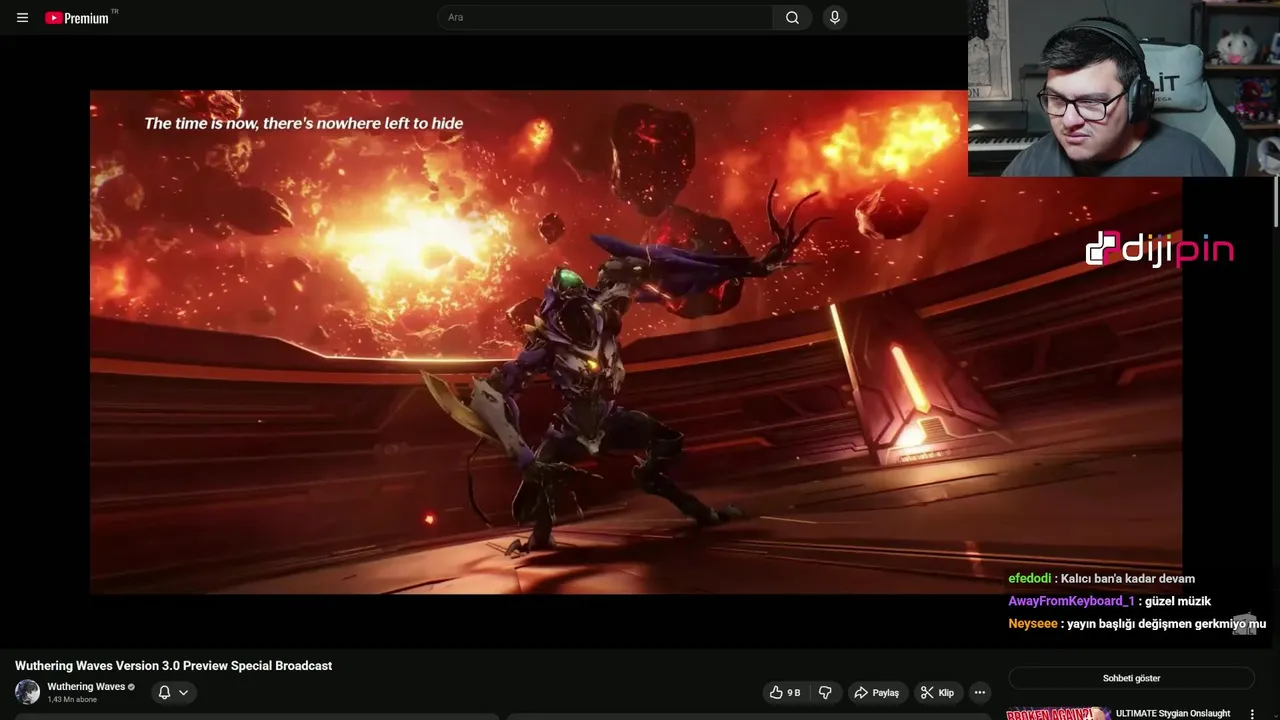
Task: Click chat username Neyseee
Action: [x=1033, y=623]
